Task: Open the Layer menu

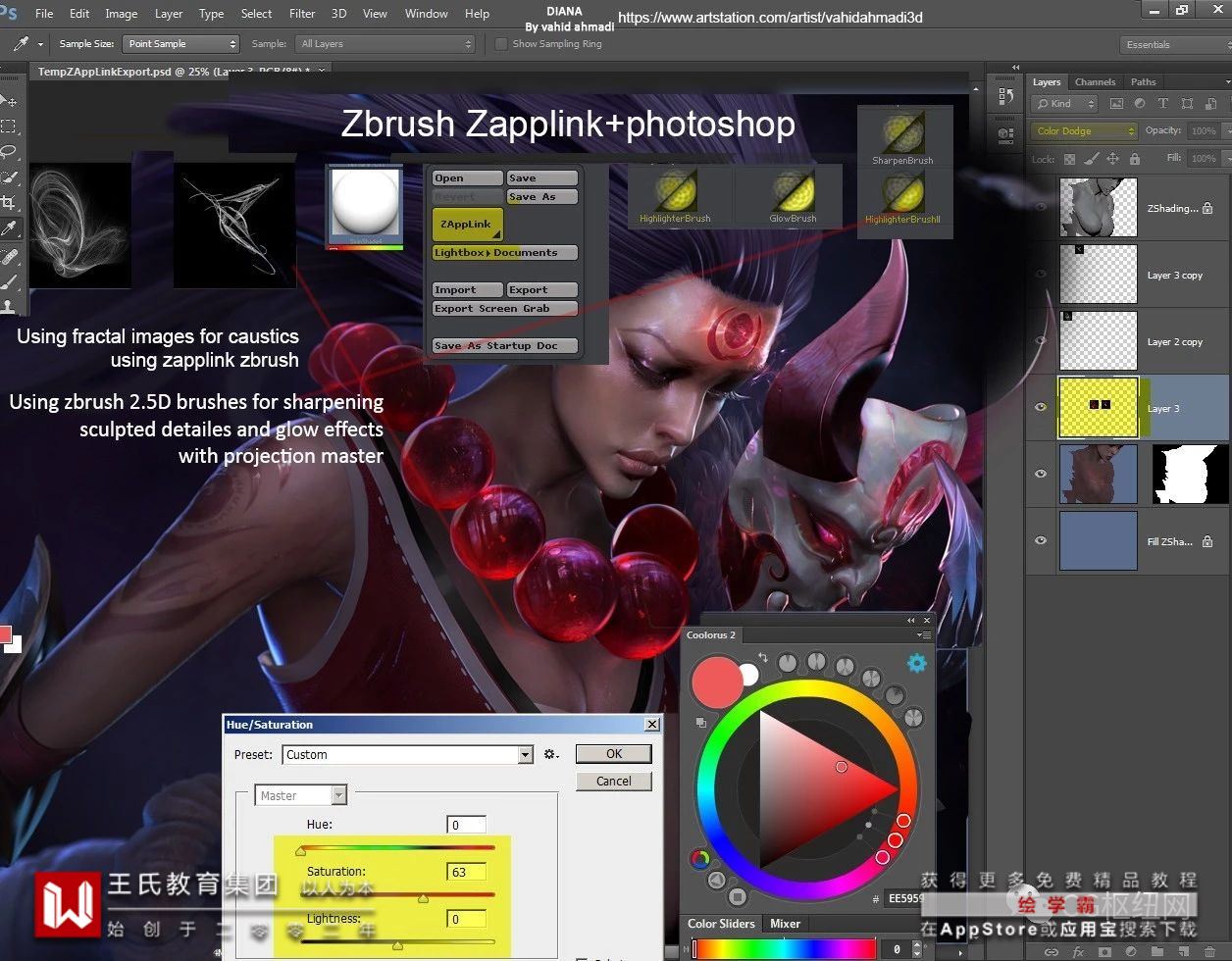Action: click(169, 14)
